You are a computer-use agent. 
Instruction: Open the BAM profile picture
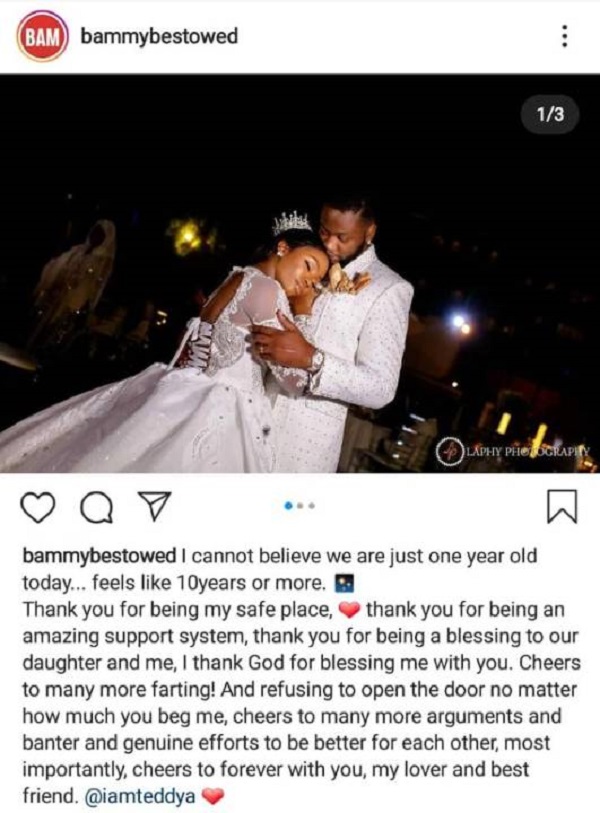pyautogui.click(x=43, y=37)
